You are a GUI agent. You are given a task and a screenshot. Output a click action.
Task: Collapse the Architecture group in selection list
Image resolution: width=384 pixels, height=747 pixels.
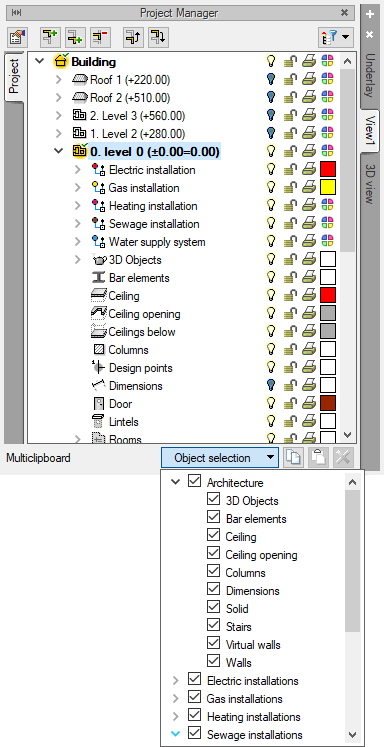tap(175, 482)
